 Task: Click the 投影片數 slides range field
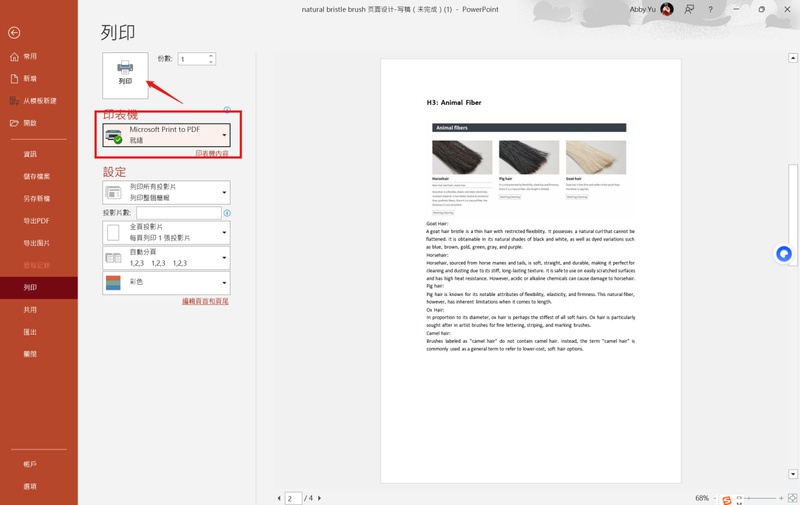coord(179,213)
